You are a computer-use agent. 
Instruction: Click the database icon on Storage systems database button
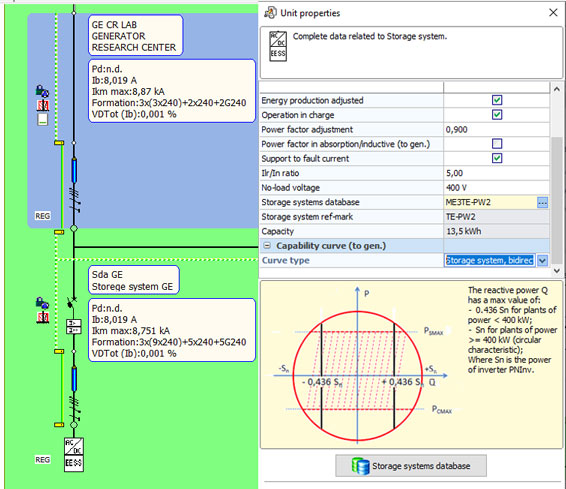[360, 466]
